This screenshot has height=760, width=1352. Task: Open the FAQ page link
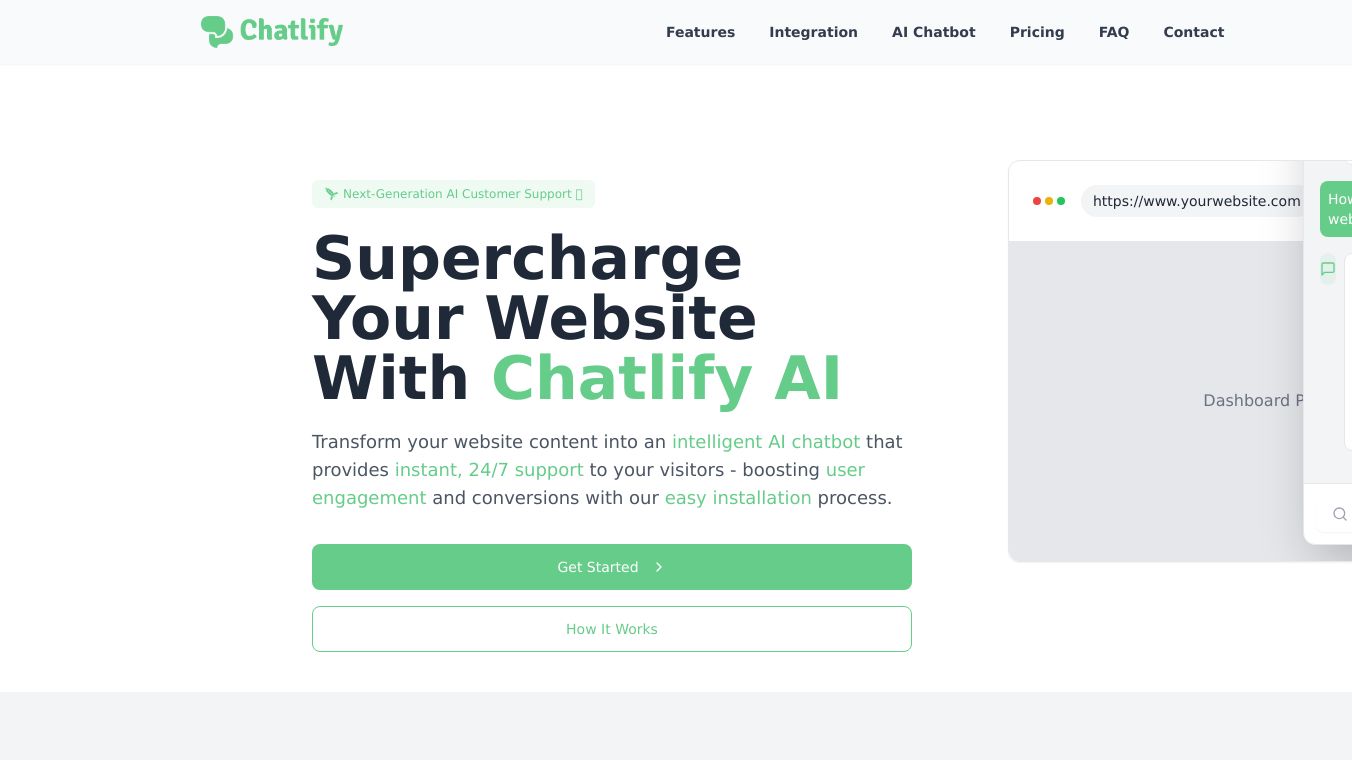(1114, 32)
